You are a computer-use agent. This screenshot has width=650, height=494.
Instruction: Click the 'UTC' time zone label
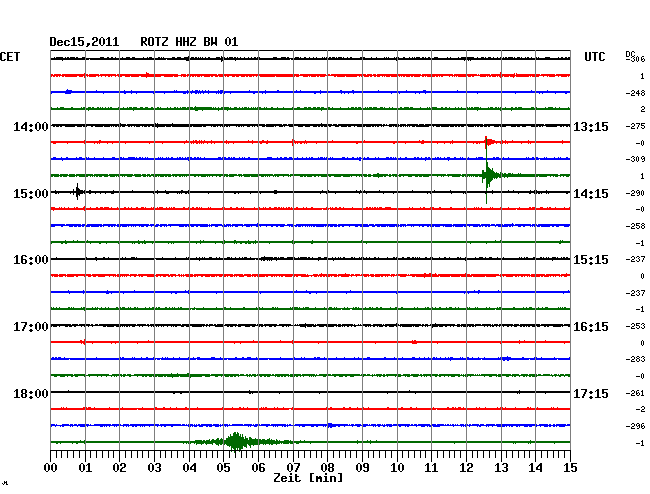coord(594,57)
